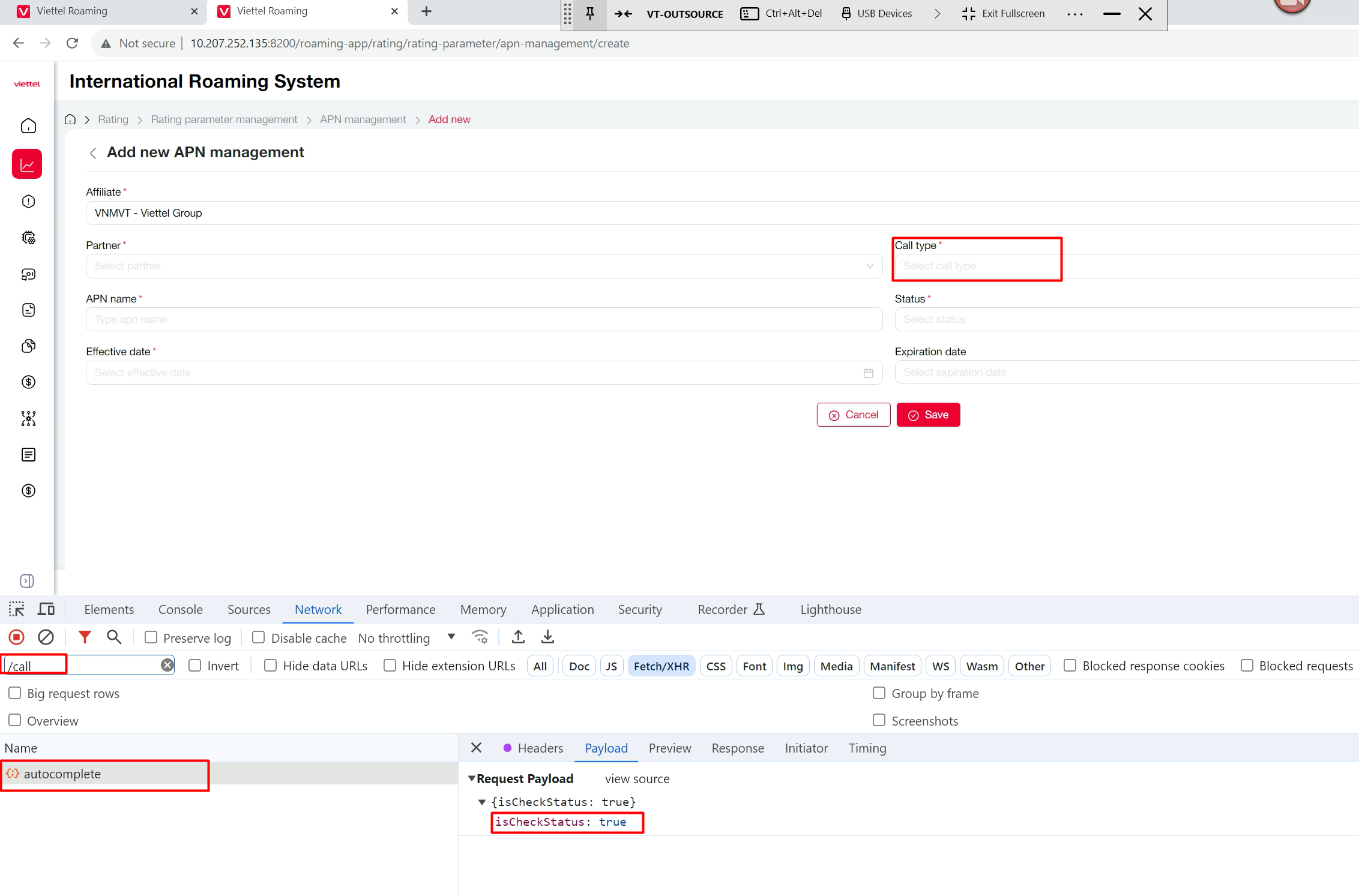Image resolution: width=1359 pixels, height=896 pixels.
Task: Click the Rating chart icon in the sidebar
Action: click(27, 164)
